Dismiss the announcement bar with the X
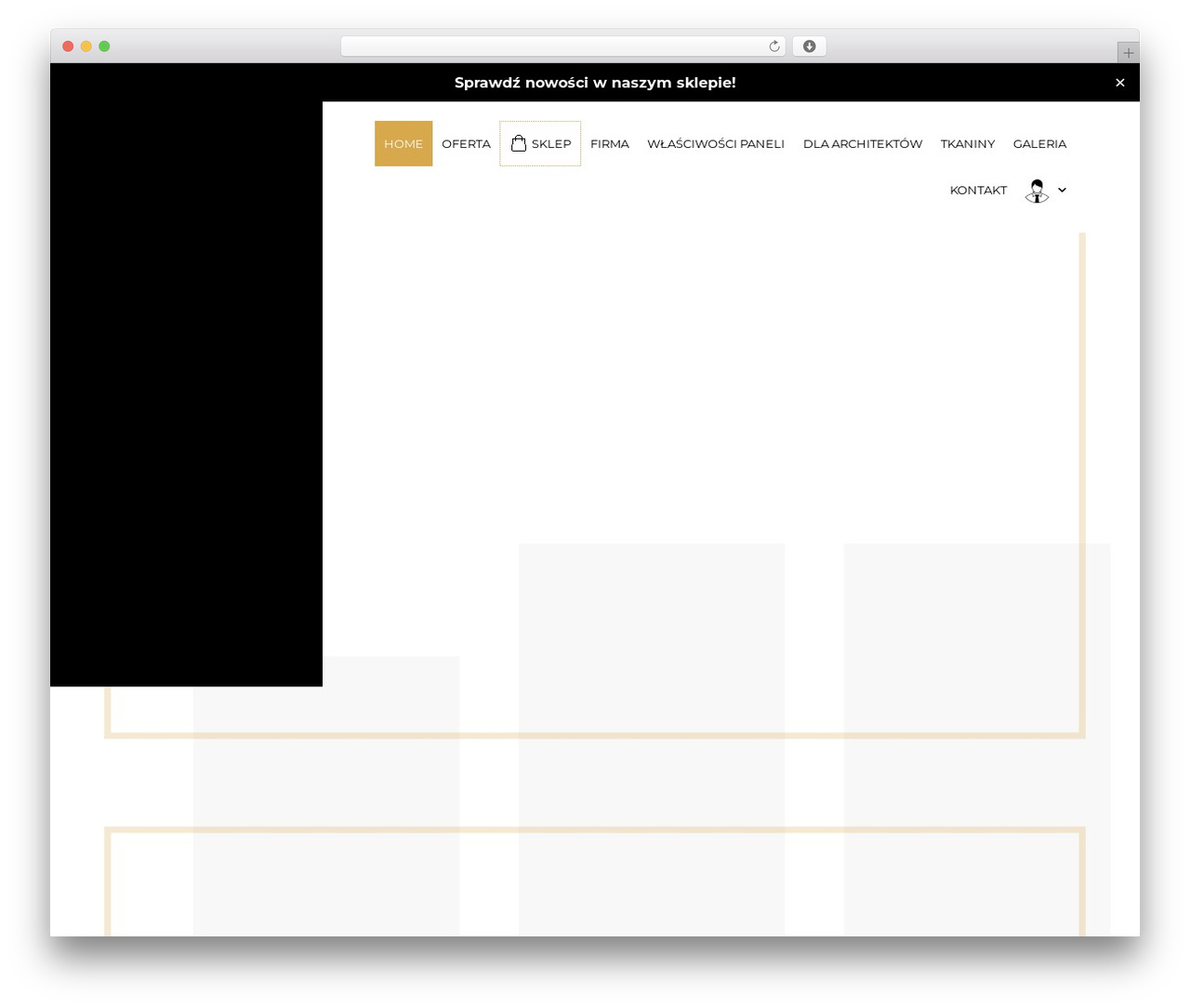The height and width of the screenshot is (1008, 1190). point(1120,83)
